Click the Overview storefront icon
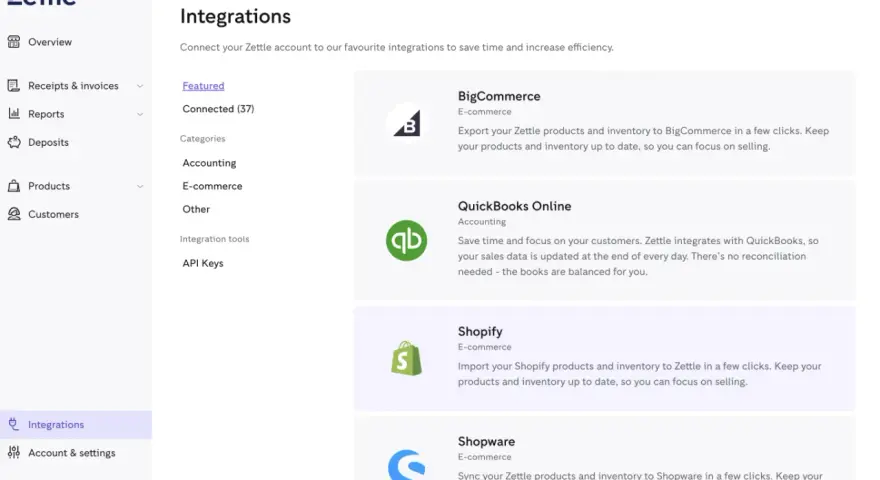Viewport: 880px width, 480px height. tap(13, 42)
